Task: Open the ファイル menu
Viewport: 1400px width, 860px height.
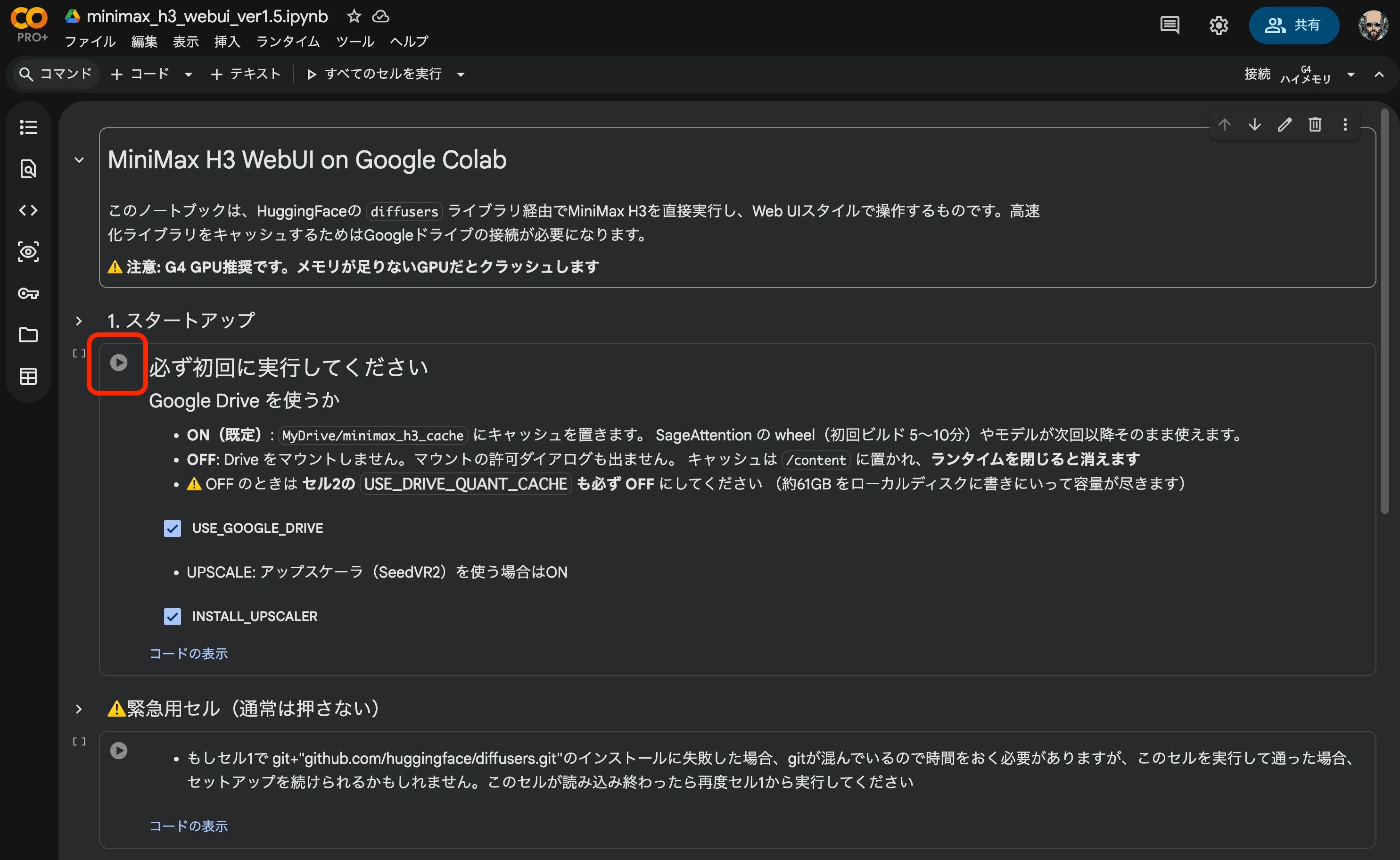Action: point(90,41)
